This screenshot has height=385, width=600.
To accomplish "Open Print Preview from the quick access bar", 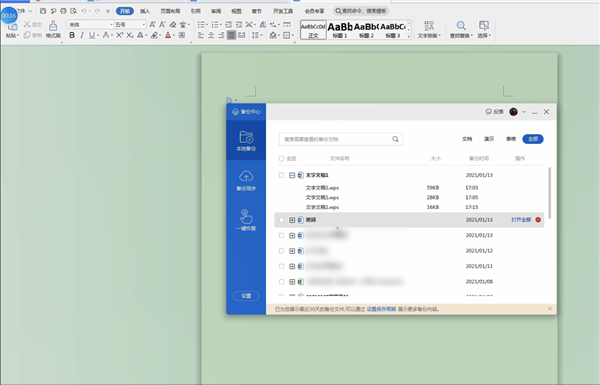I will [73, 11].
